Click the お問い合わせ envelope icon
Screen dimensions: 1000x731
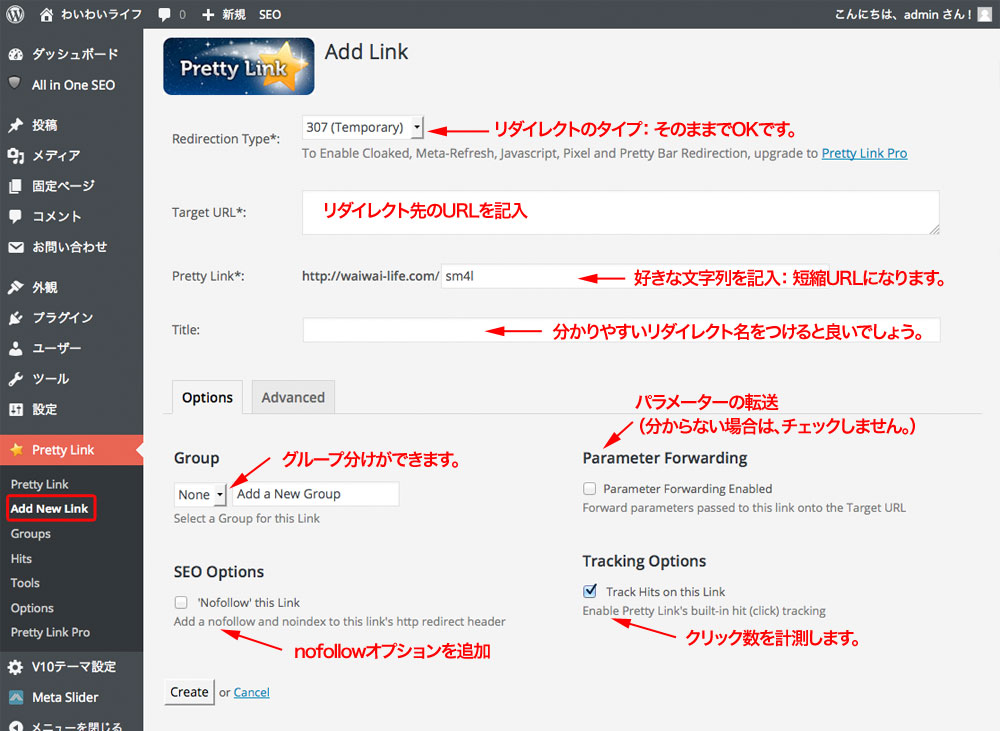tap(16, 247)
